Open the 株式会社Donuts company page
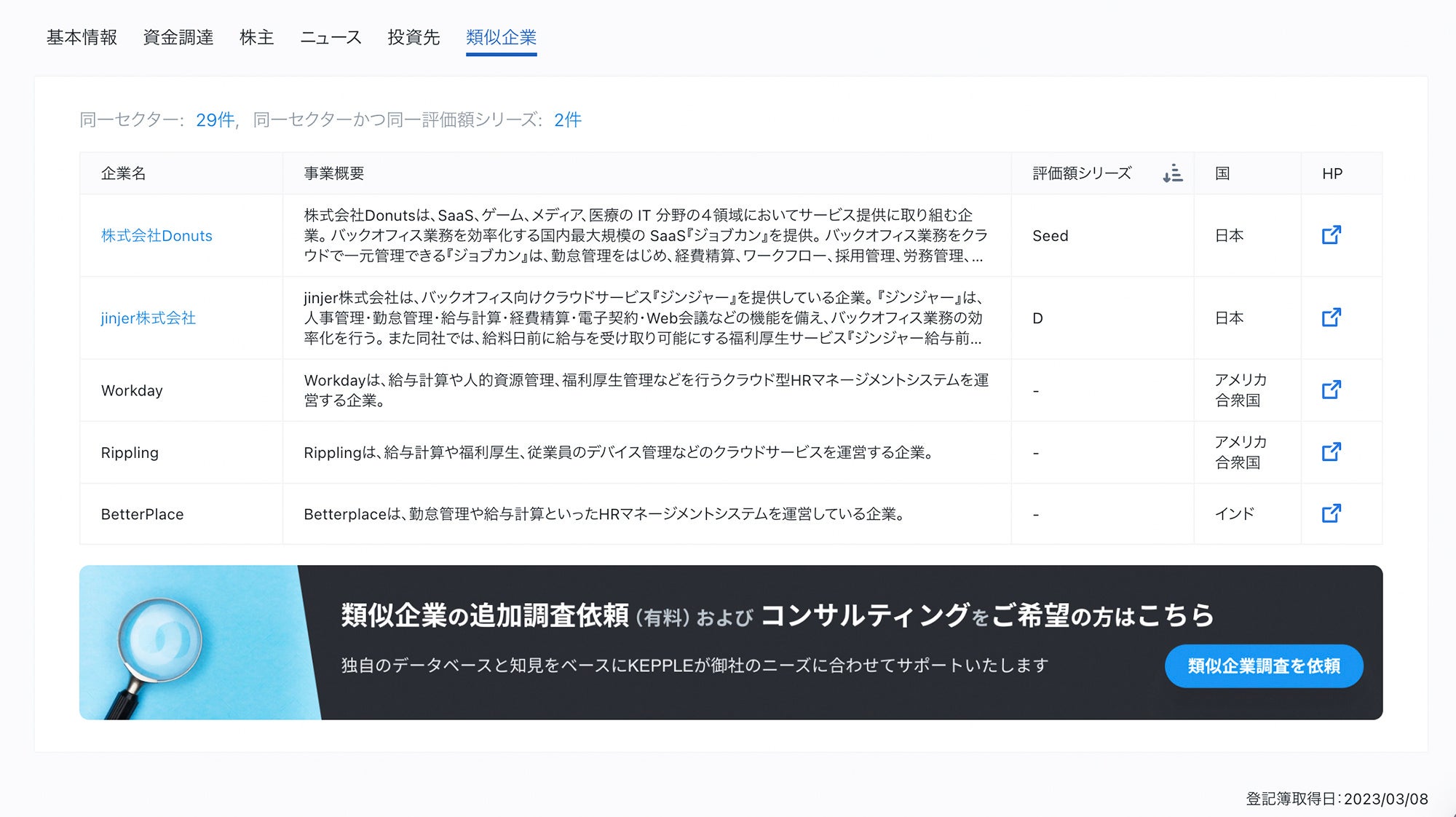 [x=156, y=235]
